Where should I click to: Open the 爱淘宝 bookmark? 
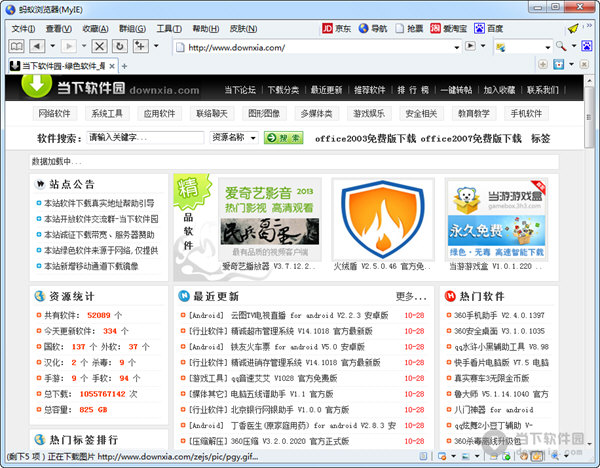coord(448,28)
